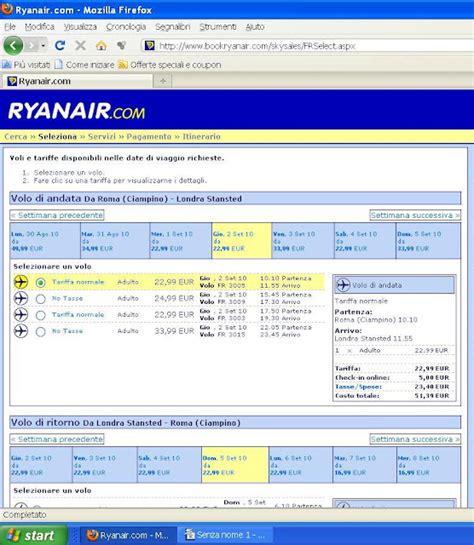Click Settimana precedente for return flight
Image resolution: width=474 pixels, height=545 pixels.
tap(57, 439)
